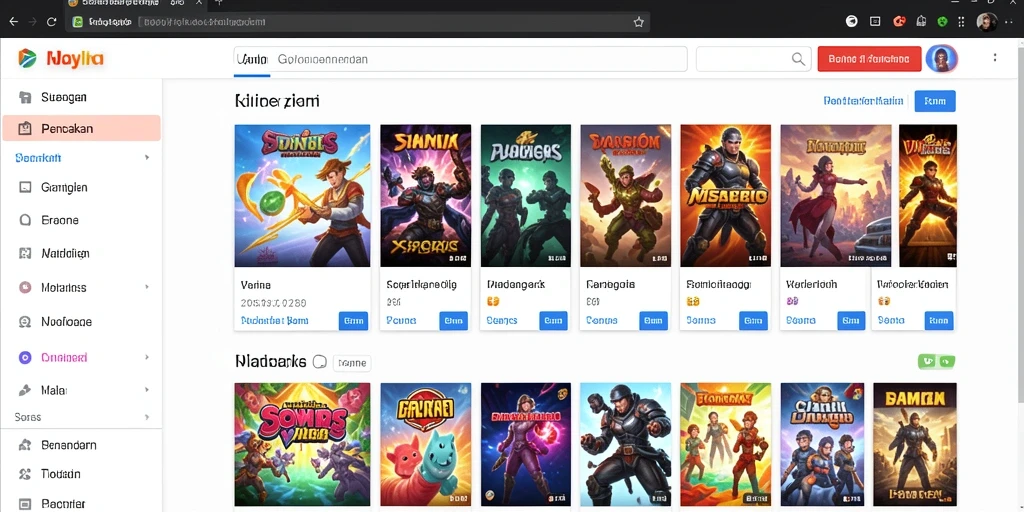This screenshot has height=512, width=1024.
Task: Click into the Golonioenneridan search field
Action: 460,59
